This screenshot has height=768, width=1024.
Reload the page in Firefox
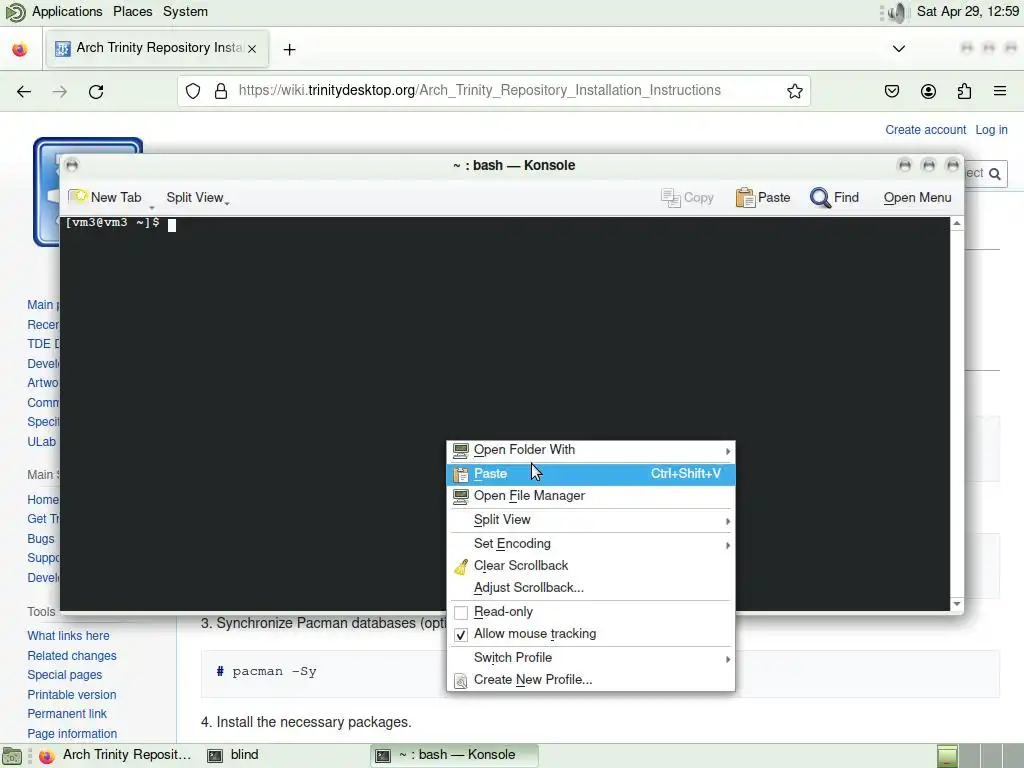click(x=96, y=91)
